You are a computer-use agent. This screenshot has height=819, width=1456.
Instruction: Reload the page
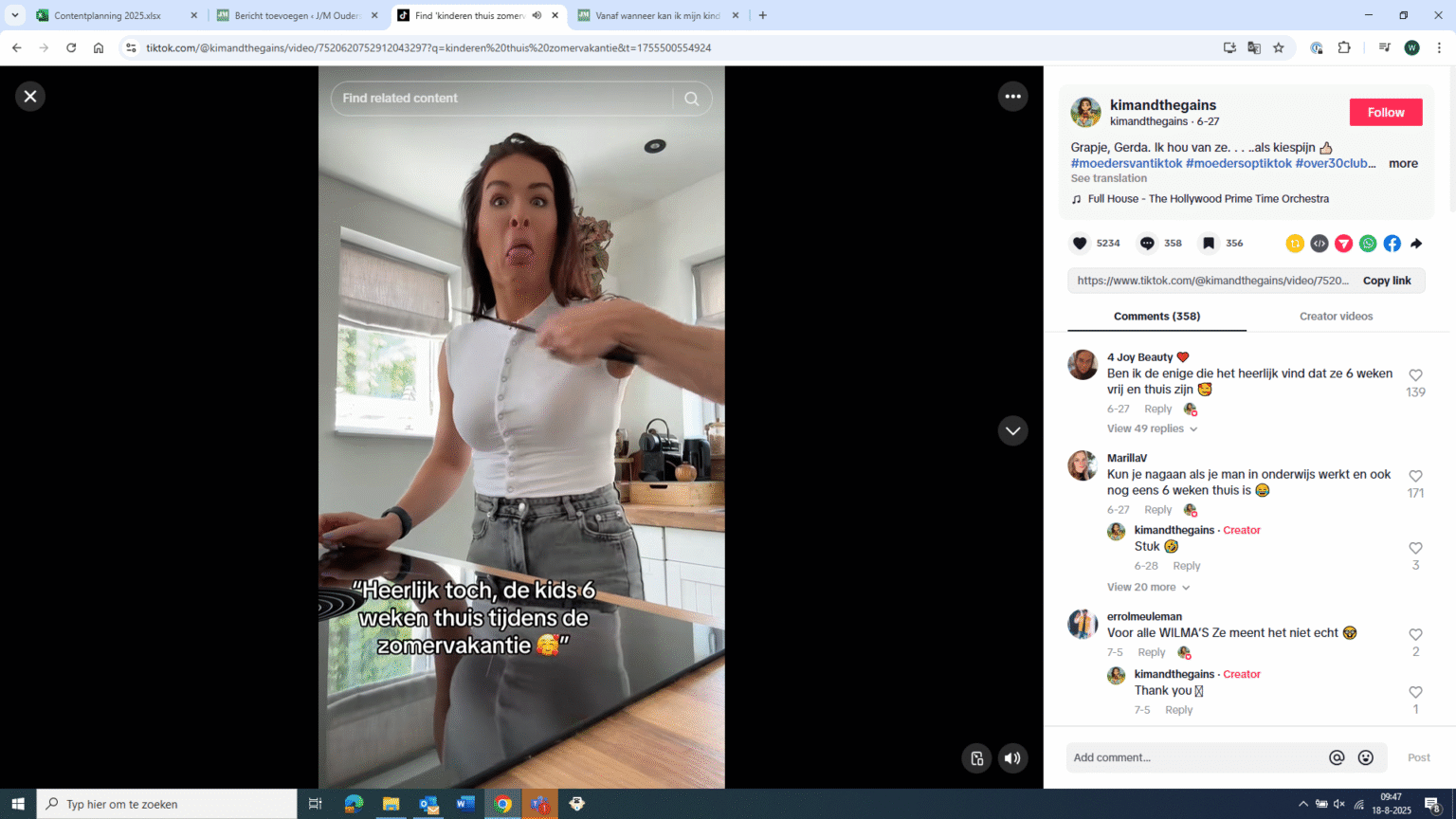pos(71,47)
